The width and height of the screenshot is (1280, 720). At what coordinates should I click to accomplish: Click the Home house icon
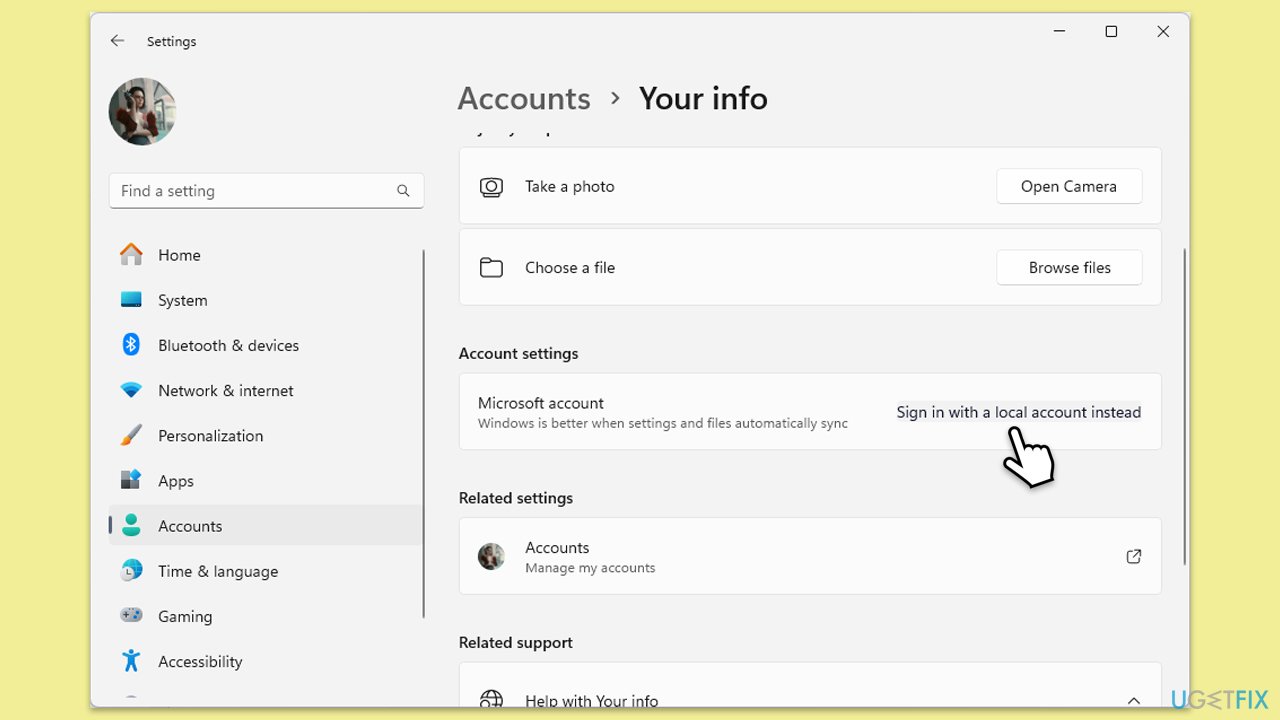coord(131,255)
